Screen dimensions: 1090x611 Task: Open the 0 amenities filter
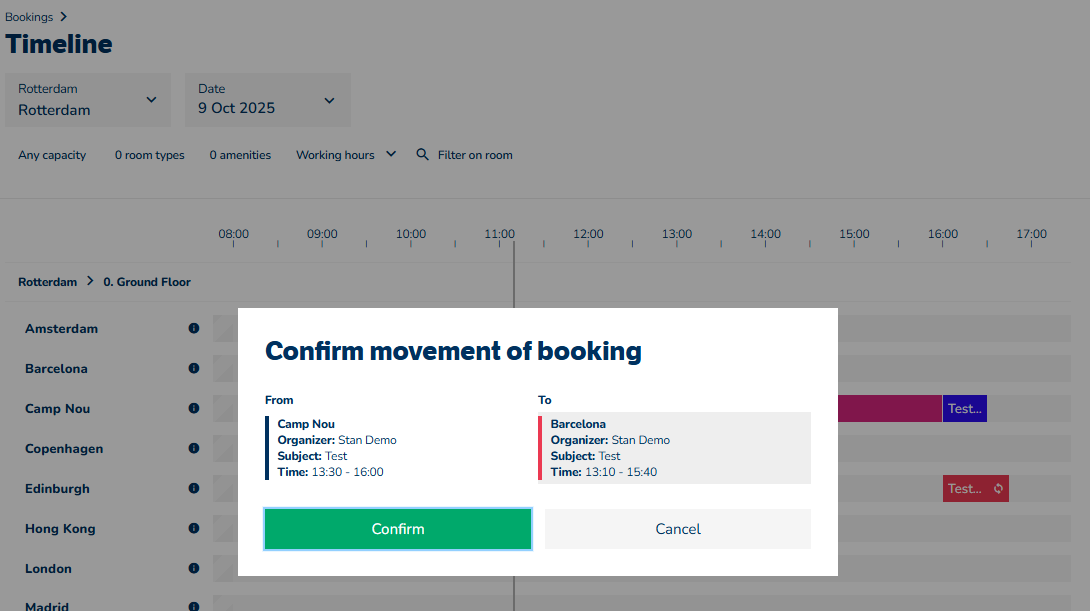tap(240, 155)
